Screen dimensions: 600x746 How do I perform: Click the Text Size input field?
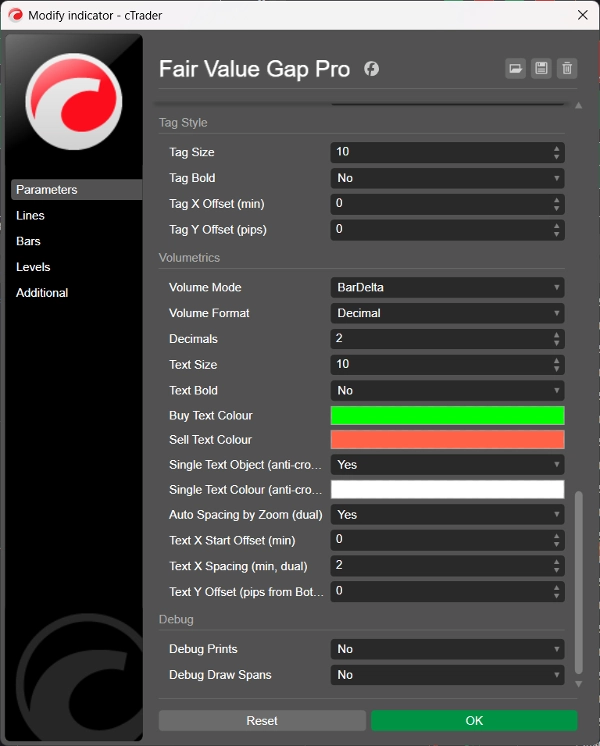(x=438, y=365)
